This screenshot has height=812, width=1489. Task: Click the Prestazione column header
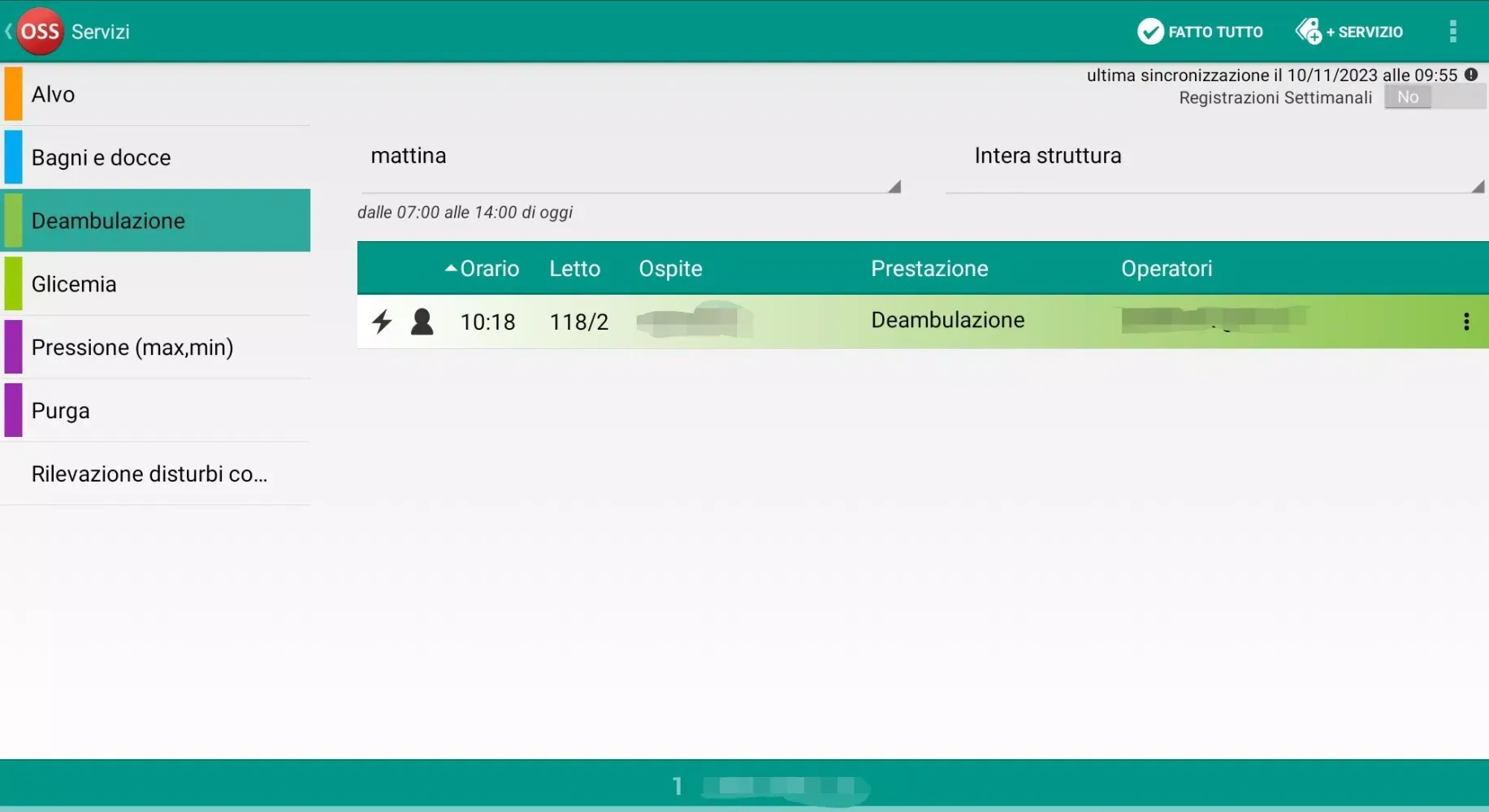[929, 269]
